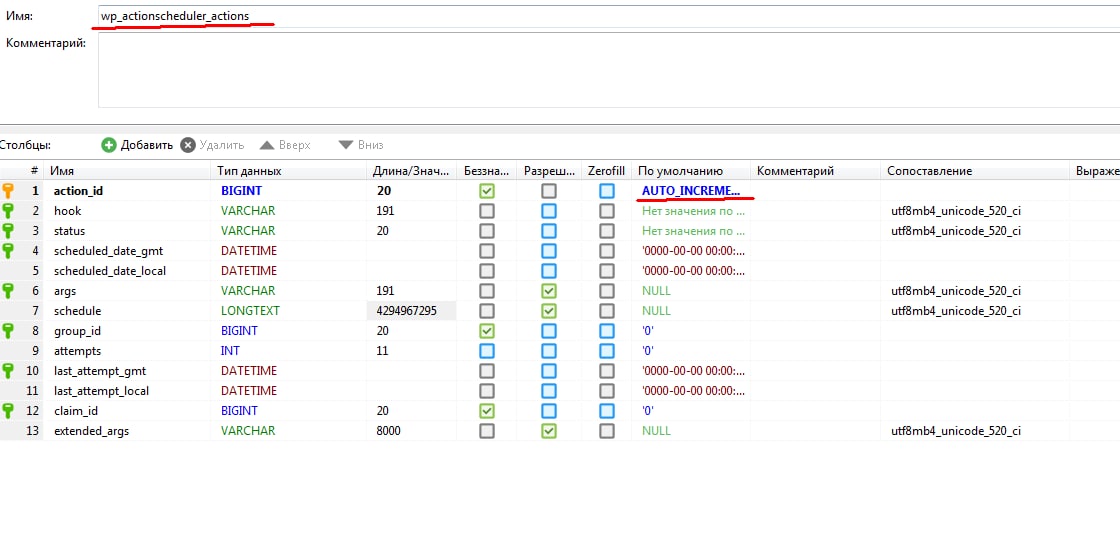This screenshot has height=536, width=1120.
Task: Open BIGINT data type of action_id
Action: click(241, 191)
